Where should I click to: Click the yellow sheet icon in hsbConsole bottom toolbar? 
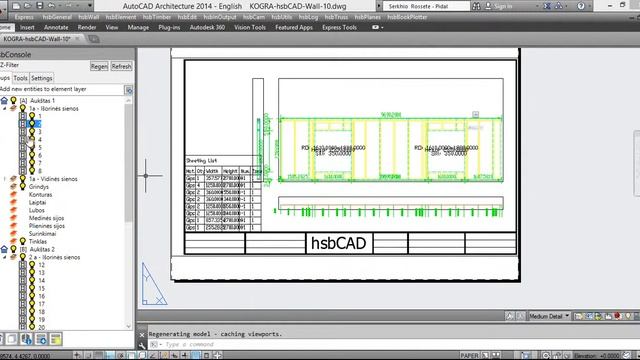56,339
